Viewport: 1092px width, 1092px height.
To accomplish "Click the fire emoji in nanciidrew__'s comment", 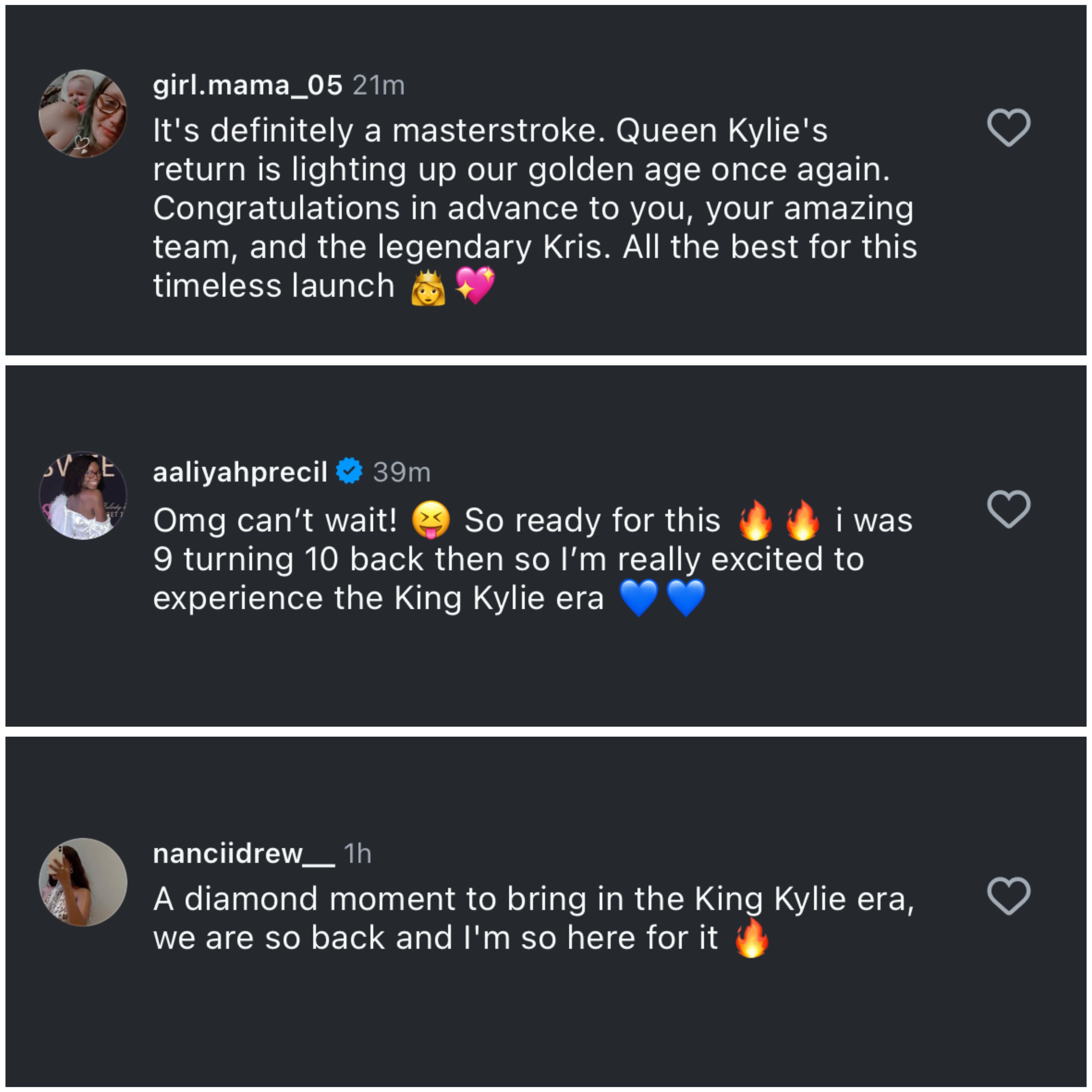I will coord(751,938).
